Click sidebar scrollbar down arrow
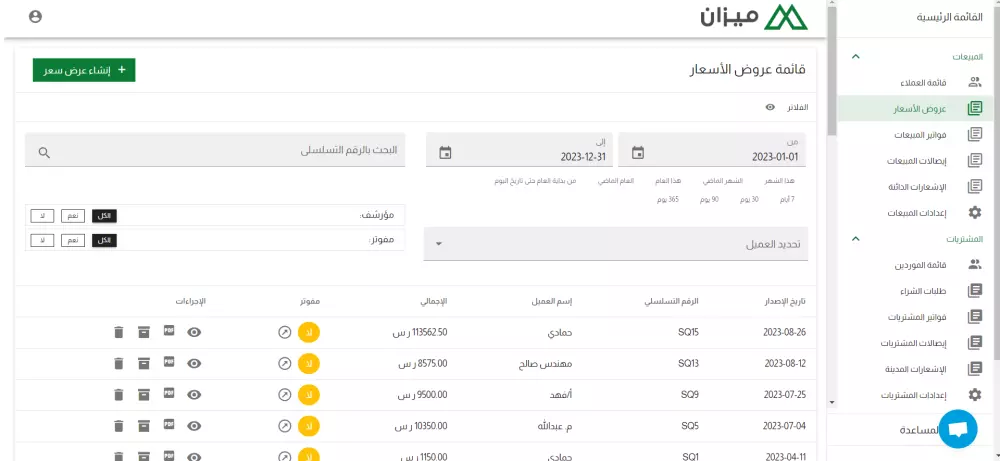 [832, 402]
